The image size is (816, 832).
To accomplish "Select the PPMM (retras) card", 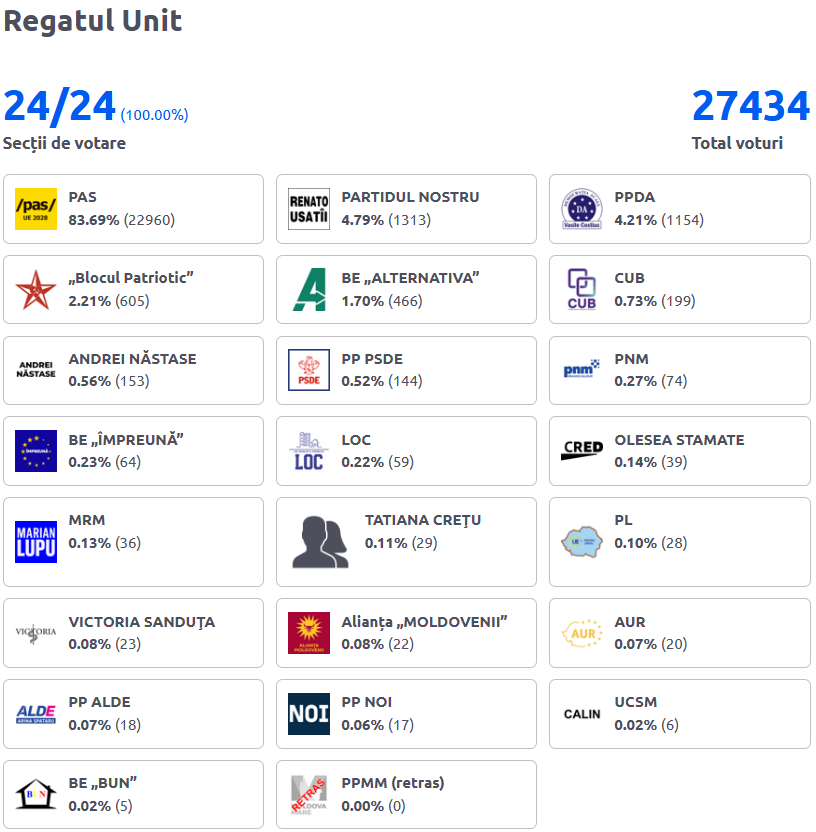I will pos(406,795).
